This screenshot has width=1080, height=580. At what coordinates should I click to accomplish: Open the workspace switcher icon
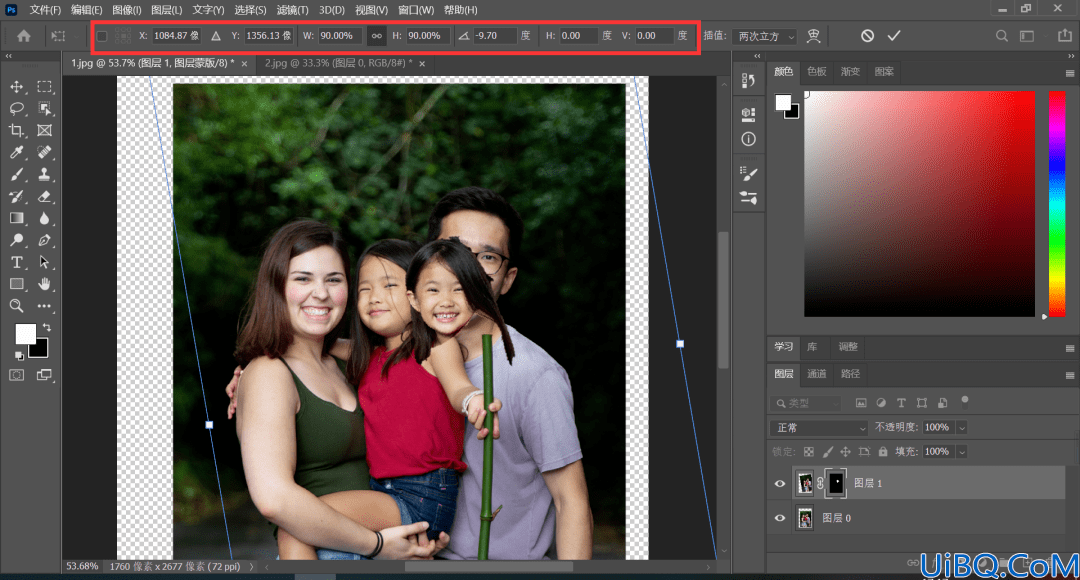click(x=1027, y=36)
